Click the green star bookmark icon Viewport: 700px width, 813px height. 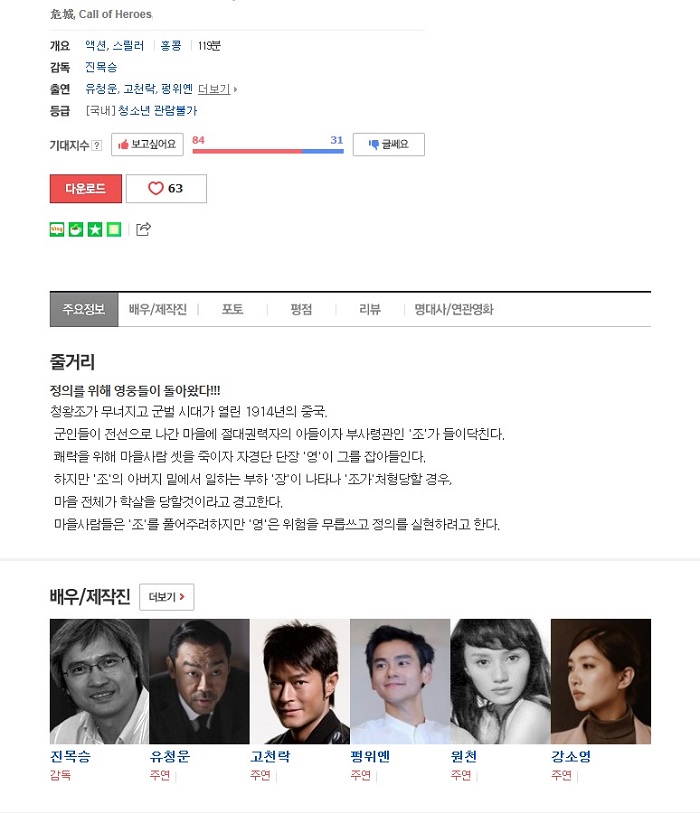click(95, 229)
